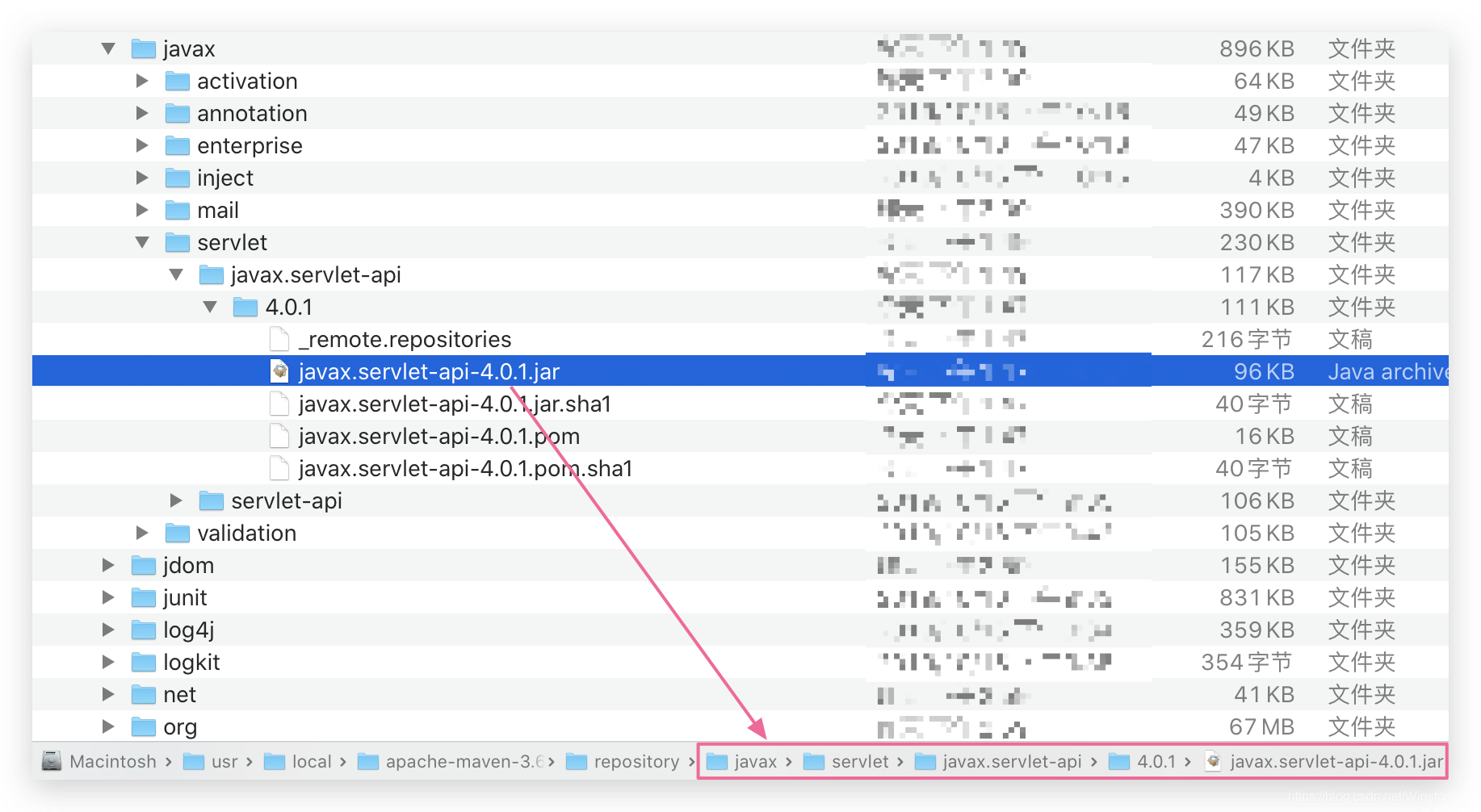The width and height of the screenshot is (1481, 812).
Task: Expand the logkit folder triangle
Action: (x=108, y=662)
